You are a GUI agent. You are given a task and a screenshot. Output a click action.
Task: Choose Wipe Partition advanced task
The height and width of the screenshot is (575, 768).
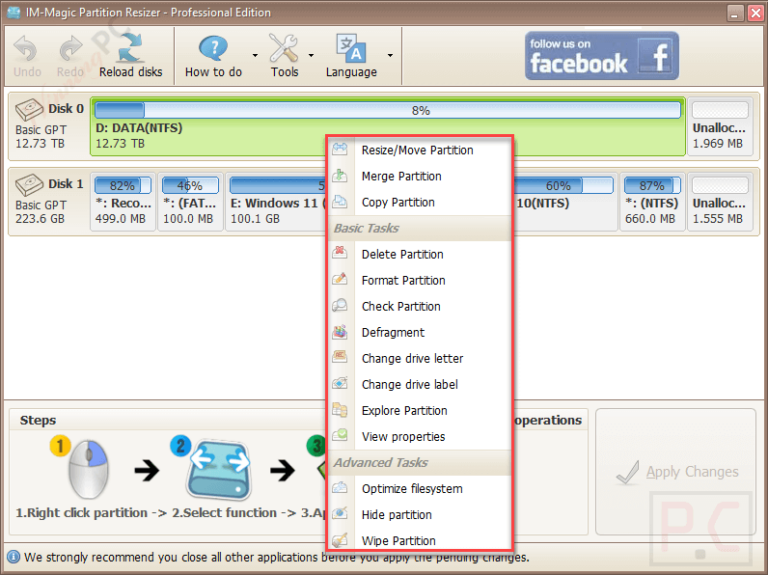pyautogui.click(x=420, y=540)
